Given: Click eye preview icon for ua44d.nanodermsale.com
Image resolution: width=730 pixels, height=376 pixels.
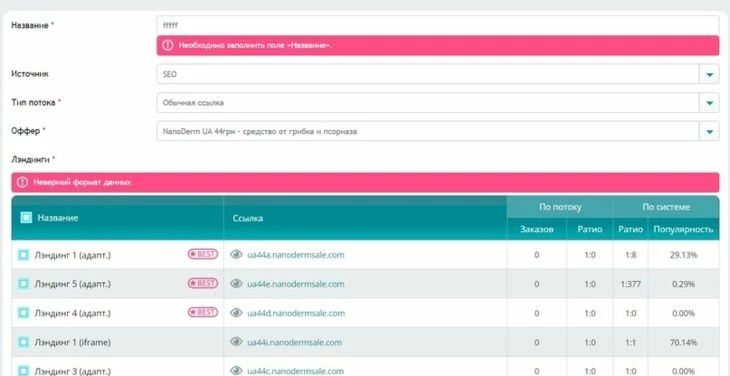Looking at the screenshot, I should [x=237, y=313].
